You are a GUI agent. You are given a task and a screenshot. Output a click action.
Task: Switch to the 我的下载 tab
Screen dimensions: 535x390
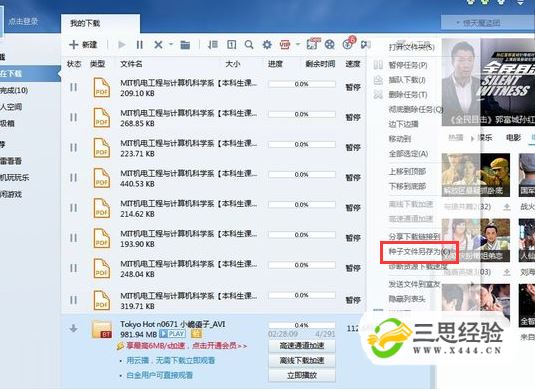[85, 23]
